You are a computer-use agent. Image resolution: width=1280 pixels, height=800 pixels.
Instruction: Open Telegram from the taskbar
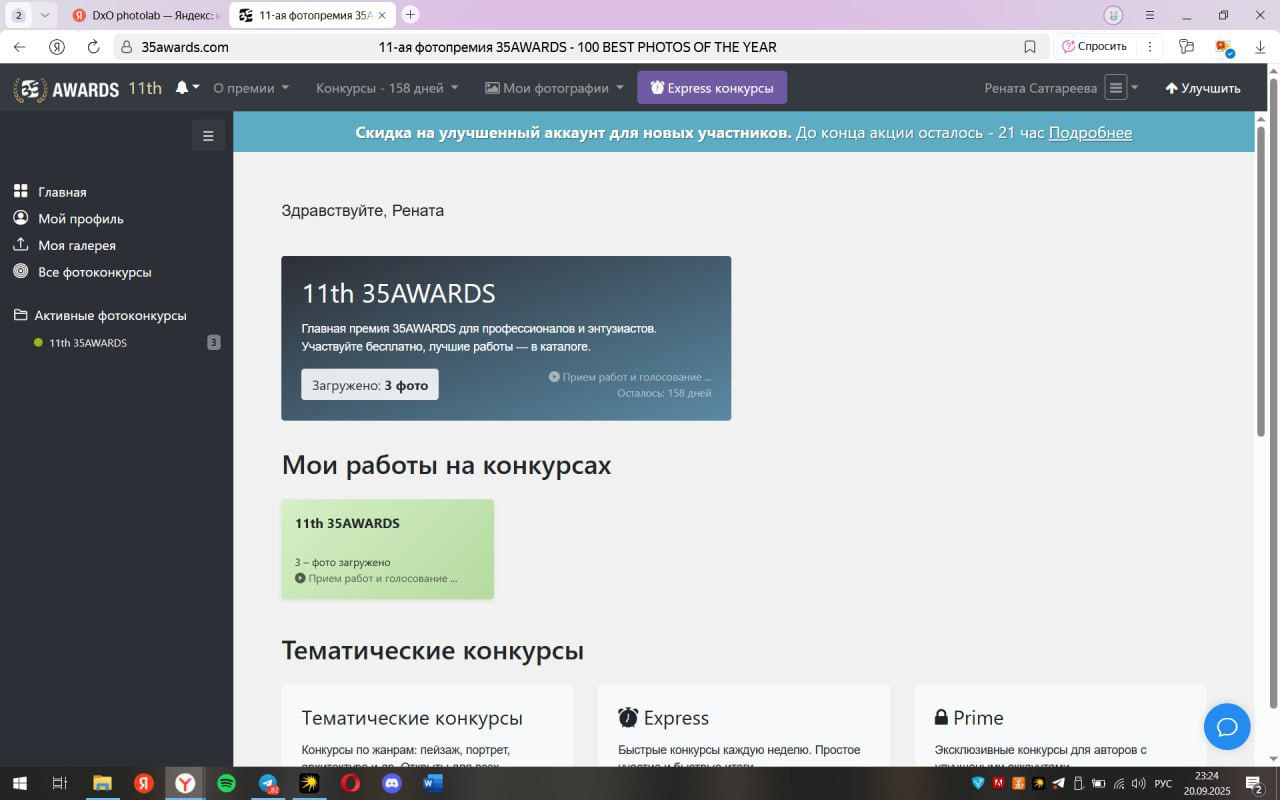268,783
